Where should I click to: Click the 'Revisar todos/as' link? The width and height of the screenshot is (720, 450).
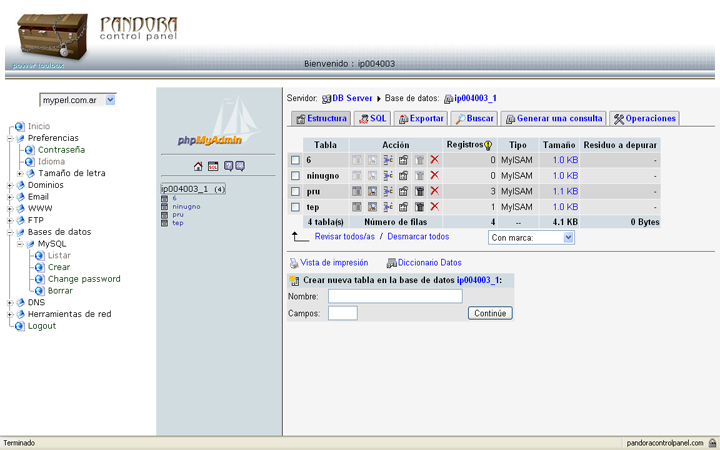[344, 237]
